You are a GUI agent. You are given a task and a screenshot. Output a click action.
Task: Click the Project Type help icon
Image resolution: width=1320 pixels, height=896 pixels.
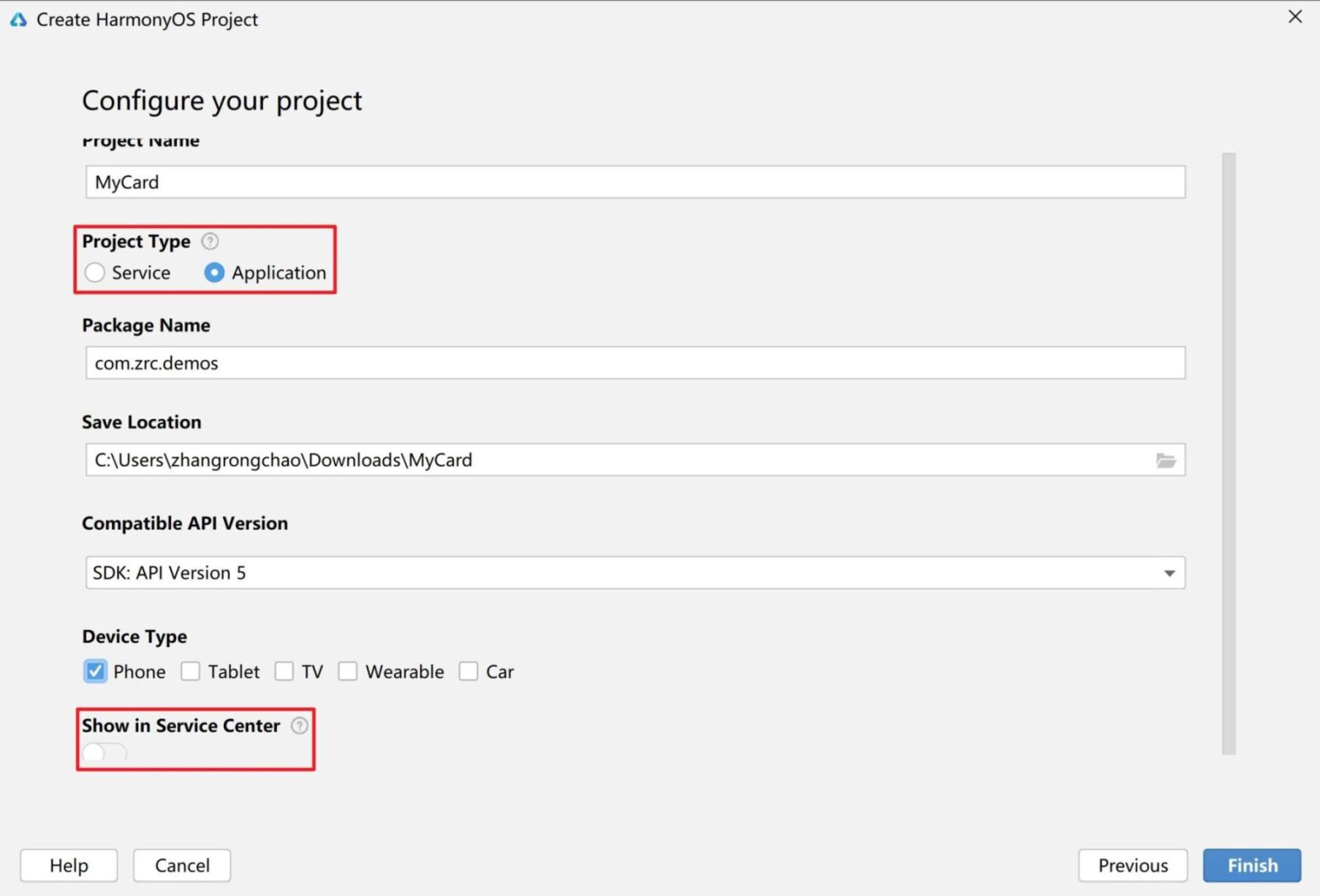[210, 241]
